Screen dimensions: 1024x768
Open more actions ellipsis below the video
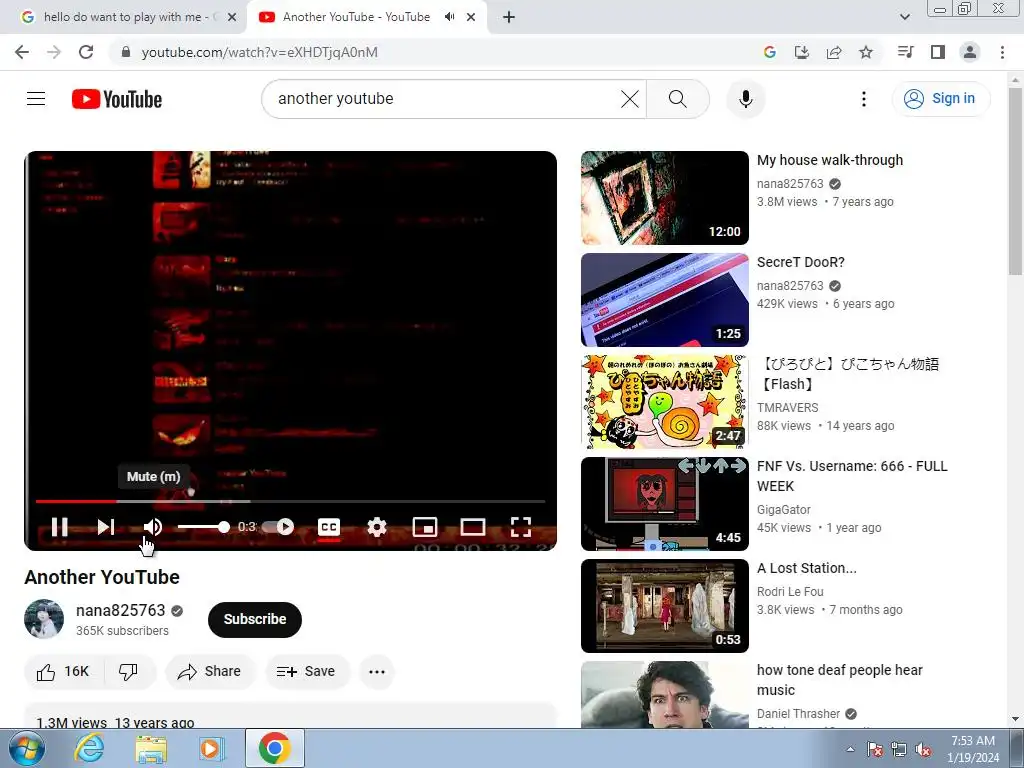coord(377,671)
